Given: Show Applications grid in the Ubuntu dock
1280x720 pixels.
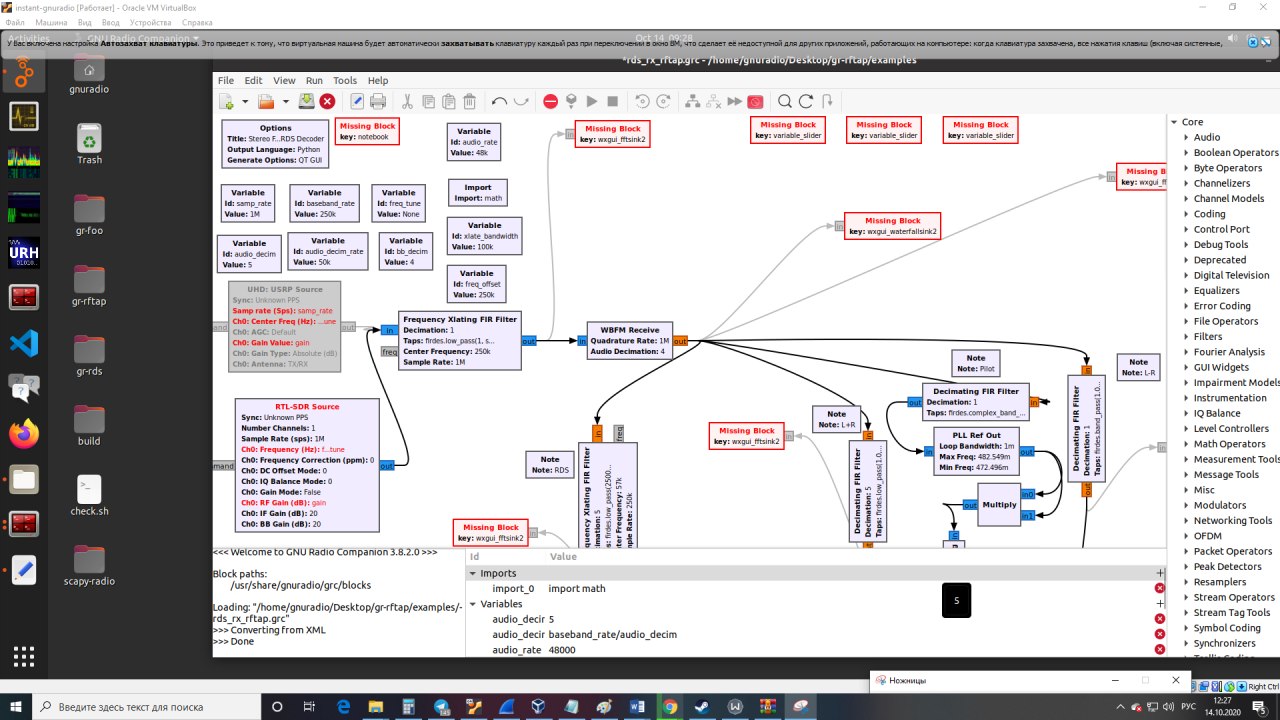Looking at the screenshot, I should (x=24, y=657).
